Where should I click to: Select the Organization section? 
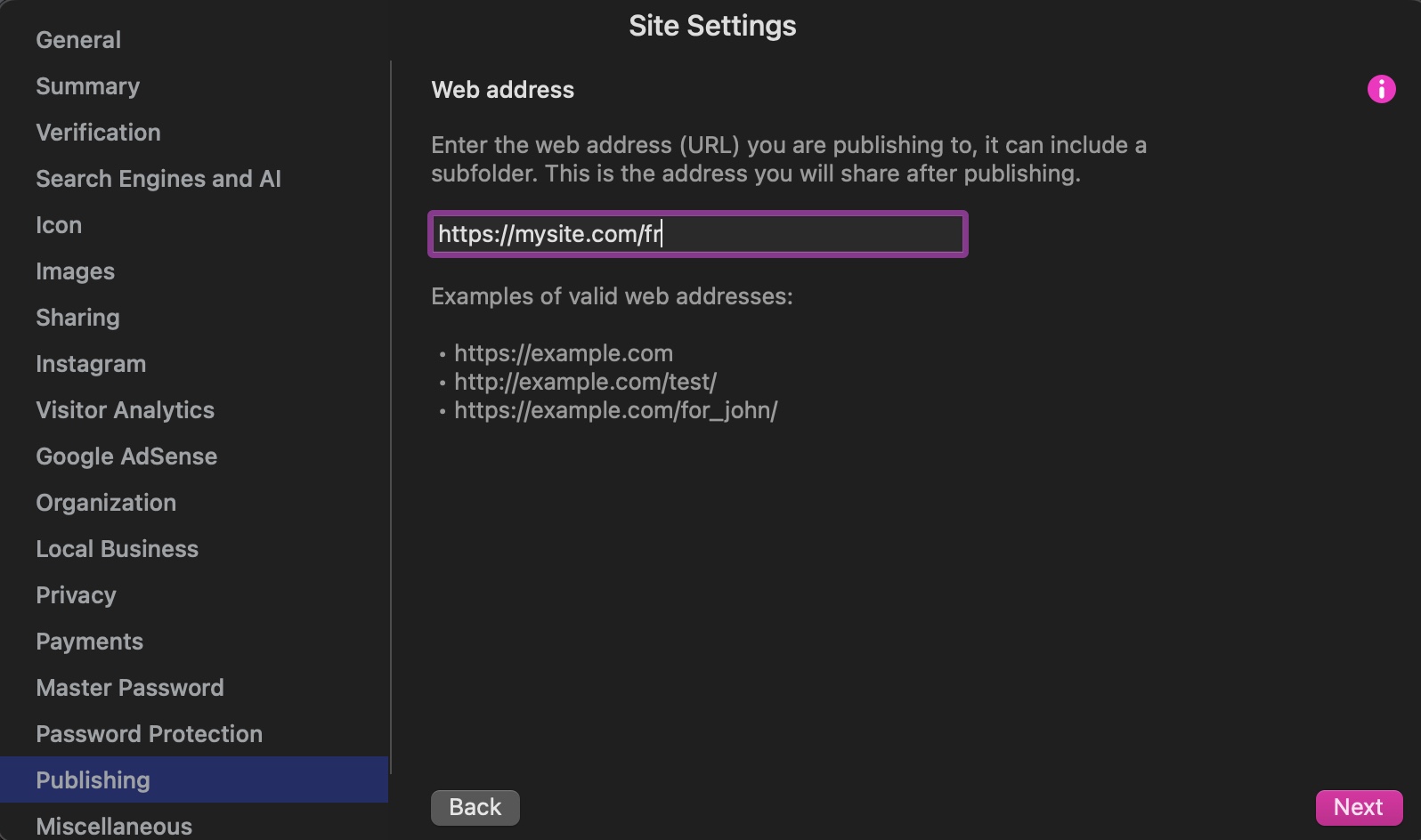(106, 503)
